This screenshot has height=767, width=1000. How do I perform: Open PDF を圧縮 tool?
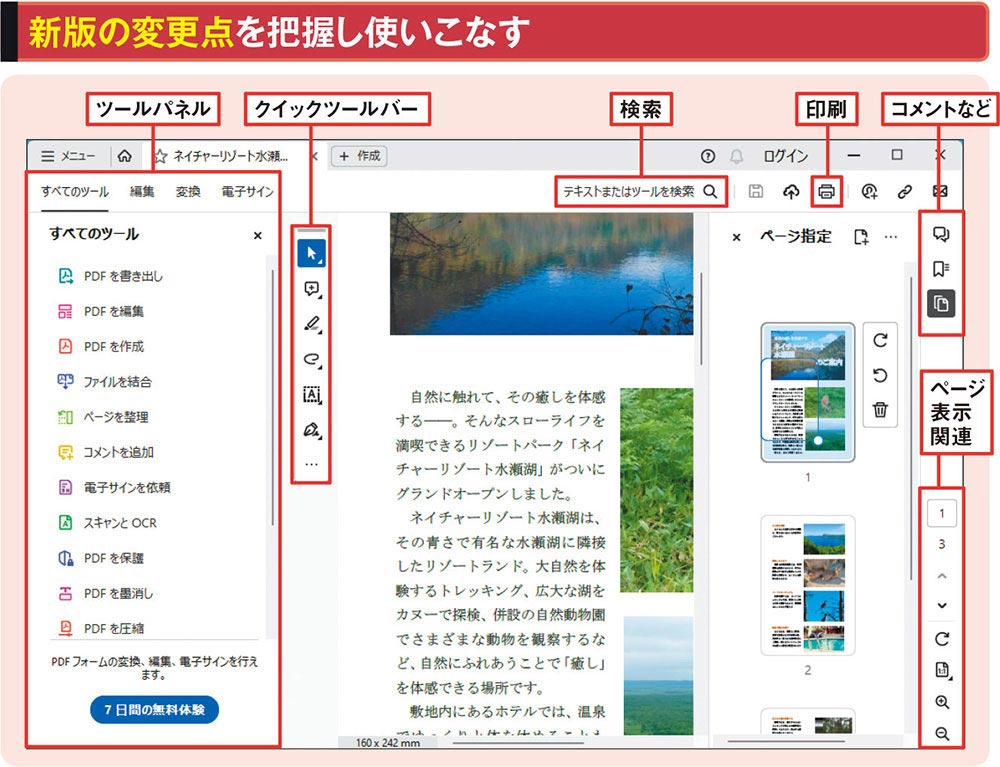pyautogui.click(x=101, y=628)
